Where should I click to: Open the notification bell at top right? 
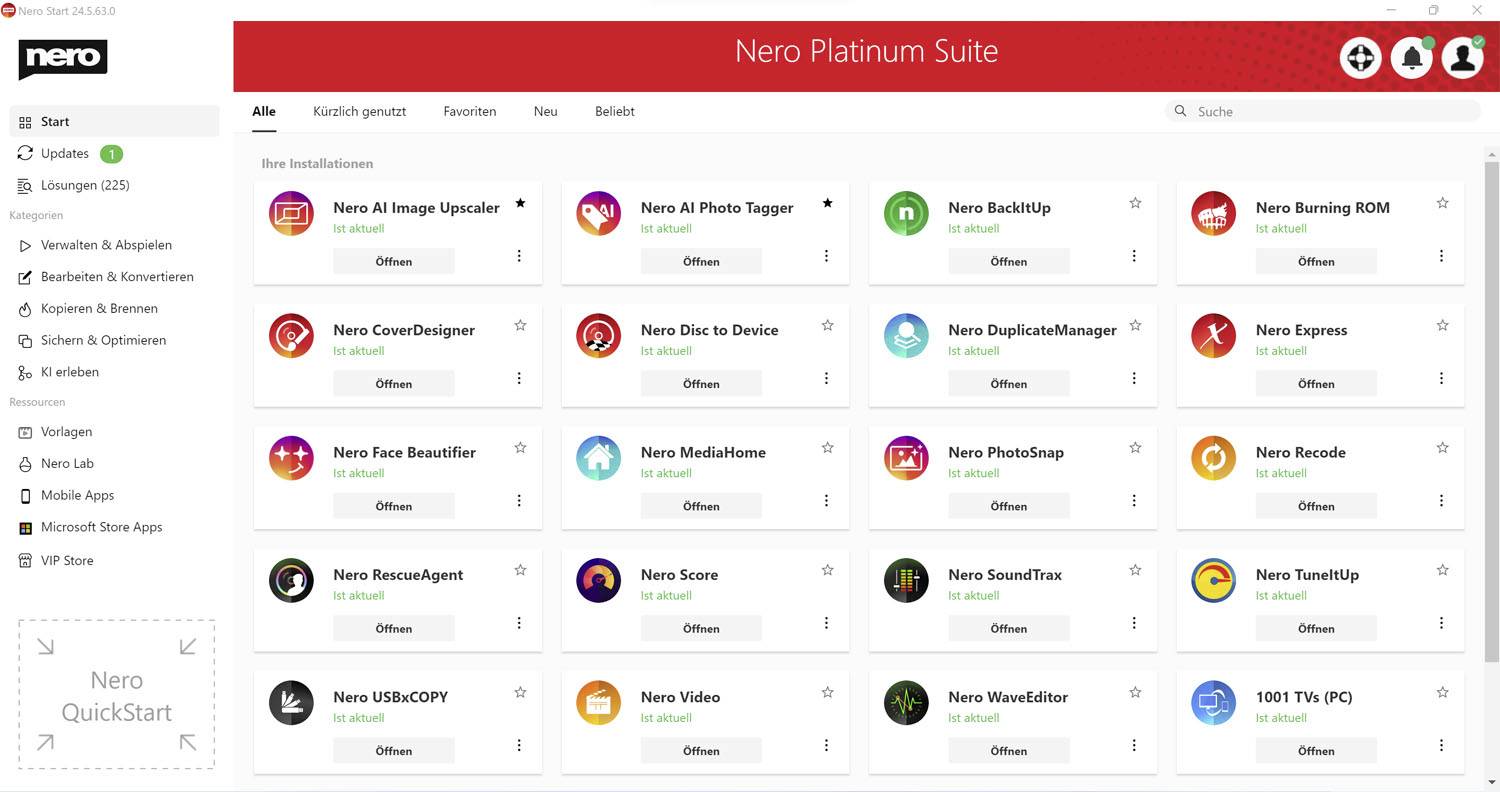pyautogui.click(x=1411, y=57)
